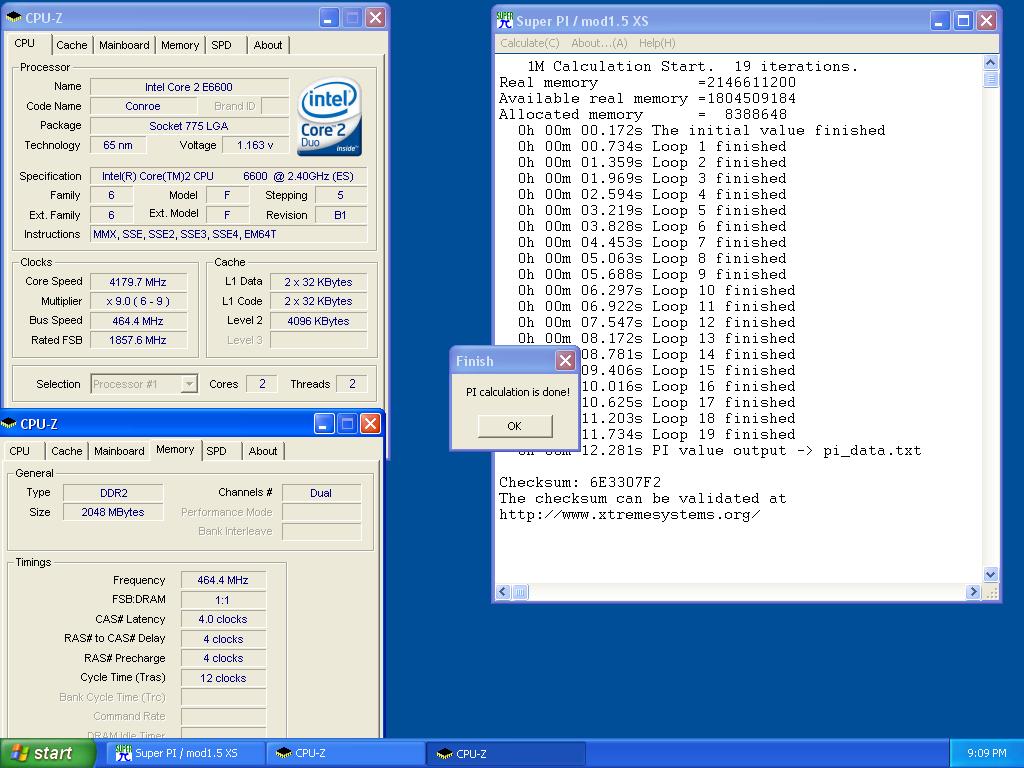Screen dimensions: 1024x768
Task: Minimize the top CPU-Z window
Action: pos(328,18)
